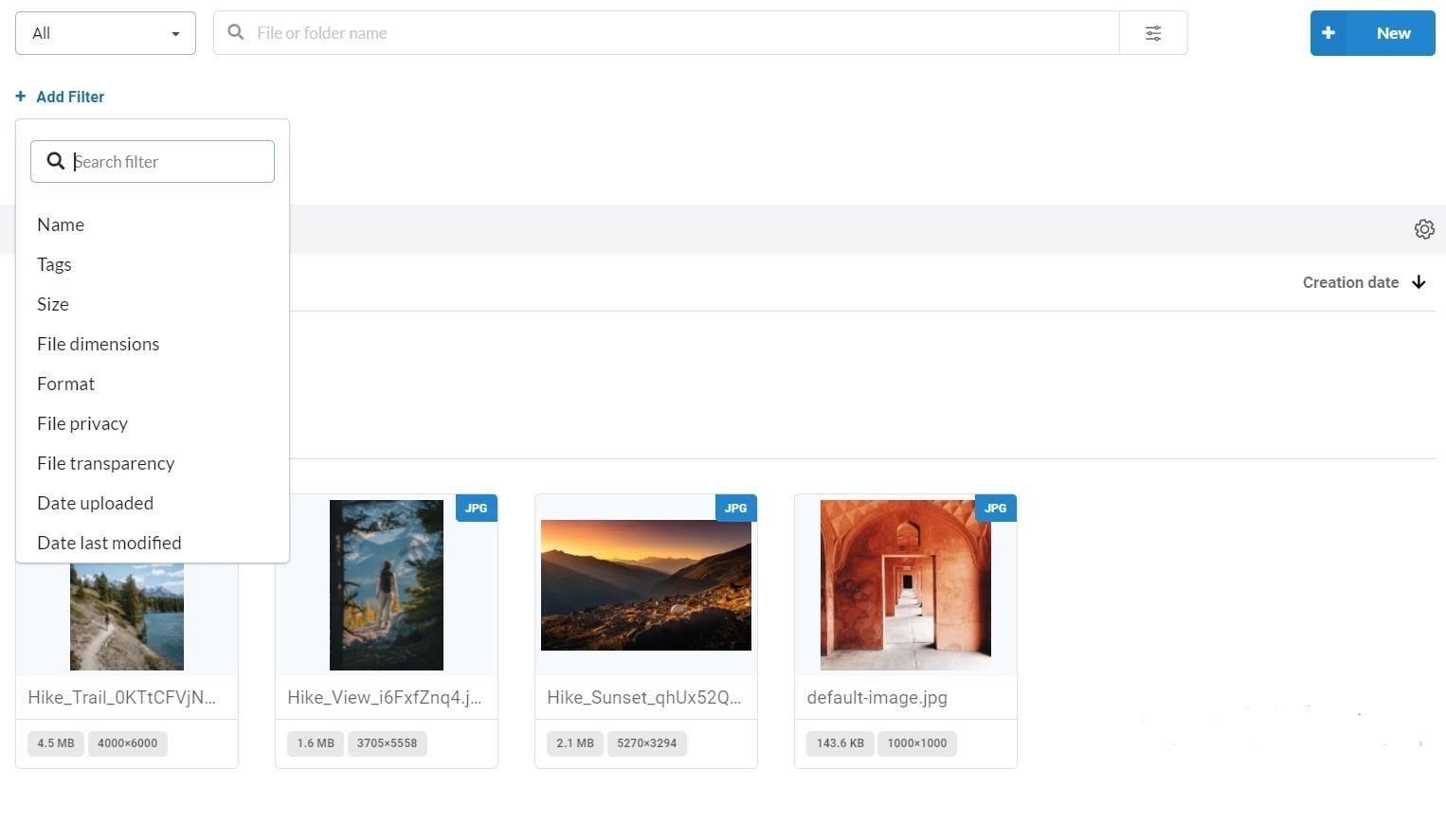Screen dimensions: 1446x840
Task: Click JPG badge on Hike_Sunset card
Action: [x=735, y=508]
